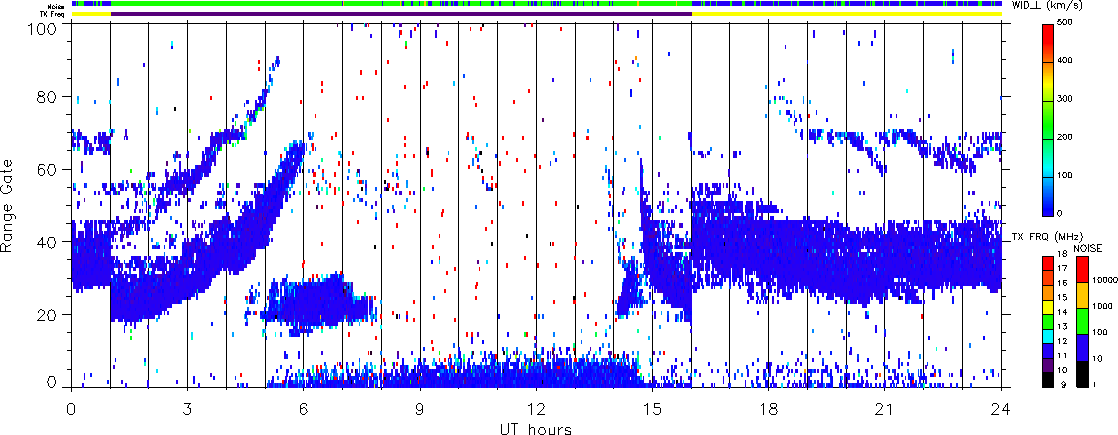The height and width of the screenshot is (435, 1118).
Task: Click the '16' label in TX FRQ legend
Action: 1062,283
